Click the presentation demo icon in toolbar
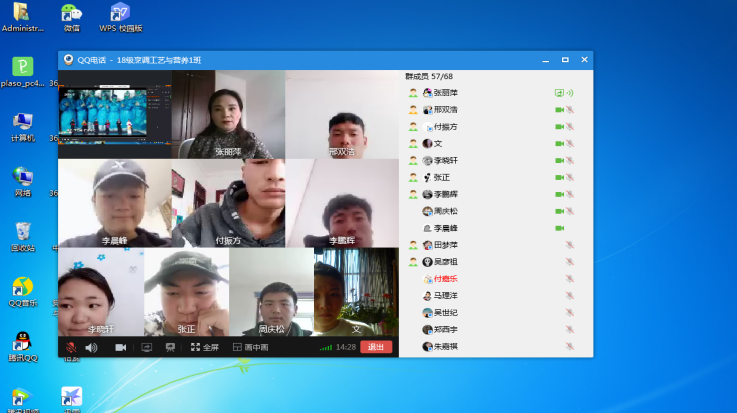This screenshot has width=737, height=413. click(x=170, y=347)
